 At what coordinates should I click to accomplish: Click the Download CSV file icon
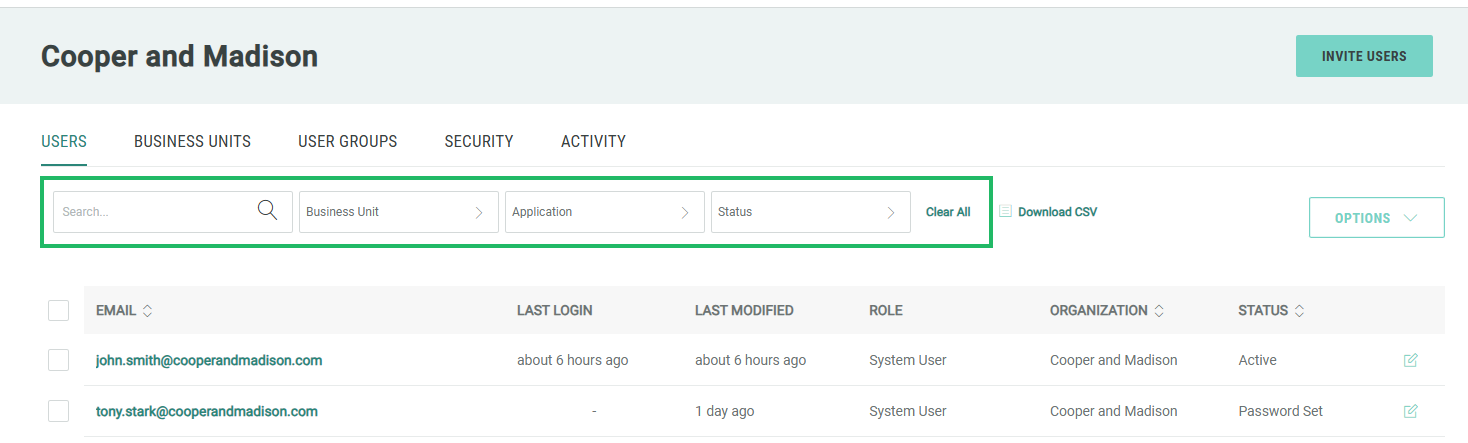pyautogui.click(x=1005, y=212)
